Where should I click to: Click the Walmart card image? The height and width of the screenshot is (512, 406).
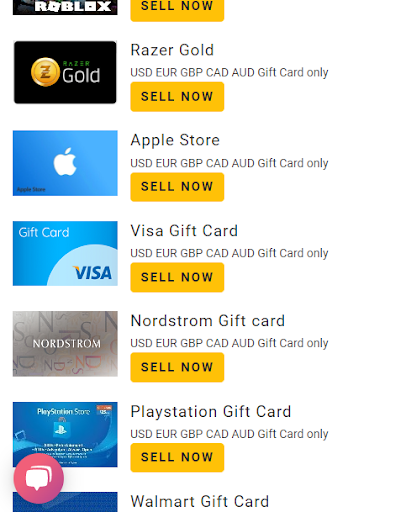point(65,502)
